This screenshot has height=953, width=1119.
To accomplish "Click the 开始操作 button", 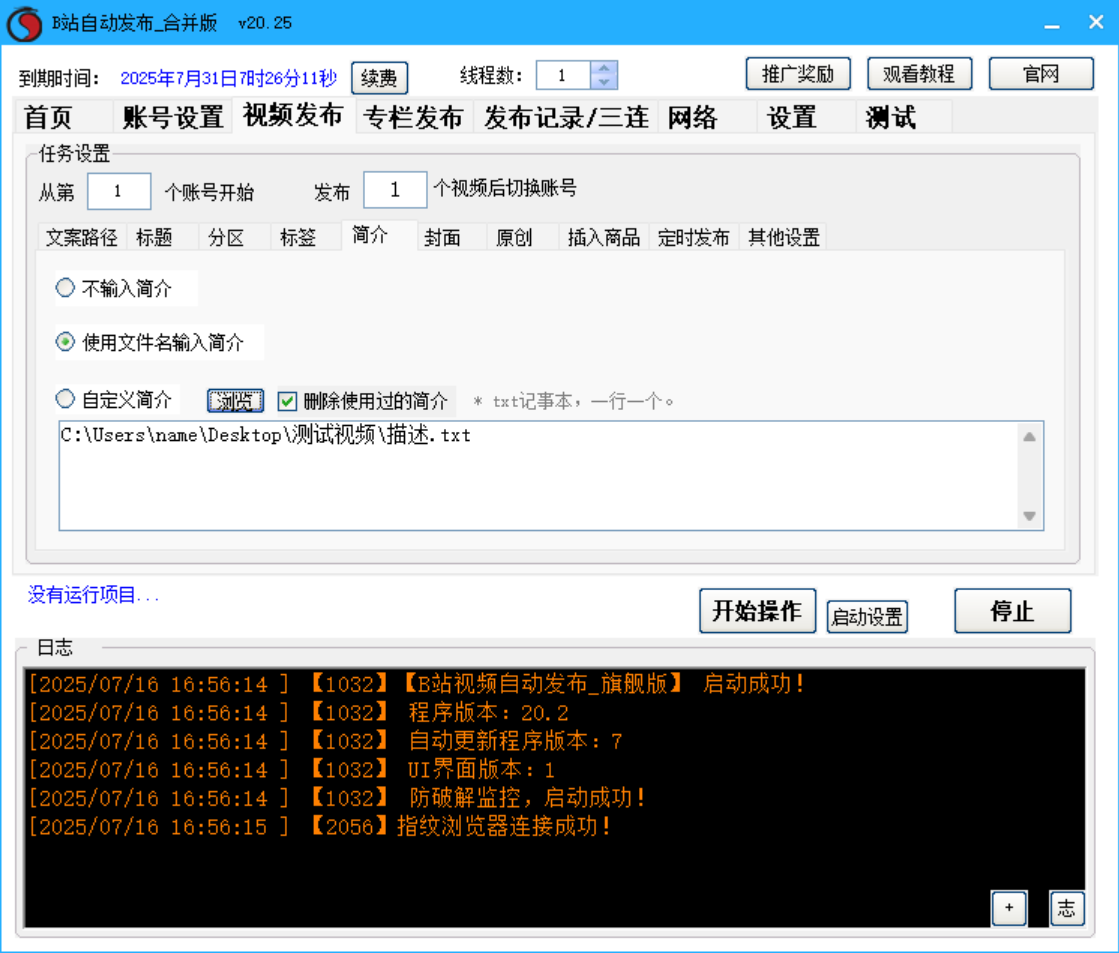I will pos(757,611).
